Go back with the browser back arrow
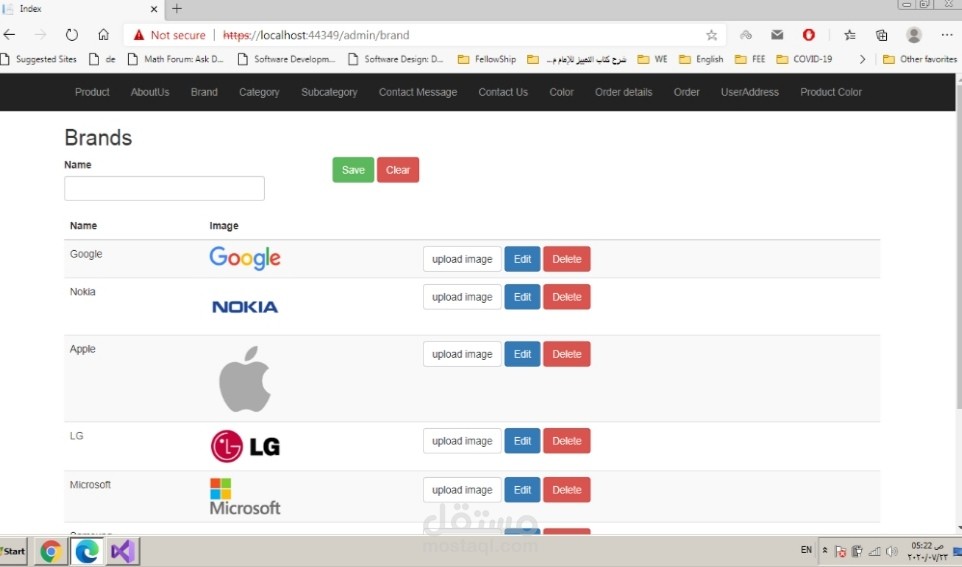Image resolution: width=962 pixels, height=567 pixels. (9, 35)
